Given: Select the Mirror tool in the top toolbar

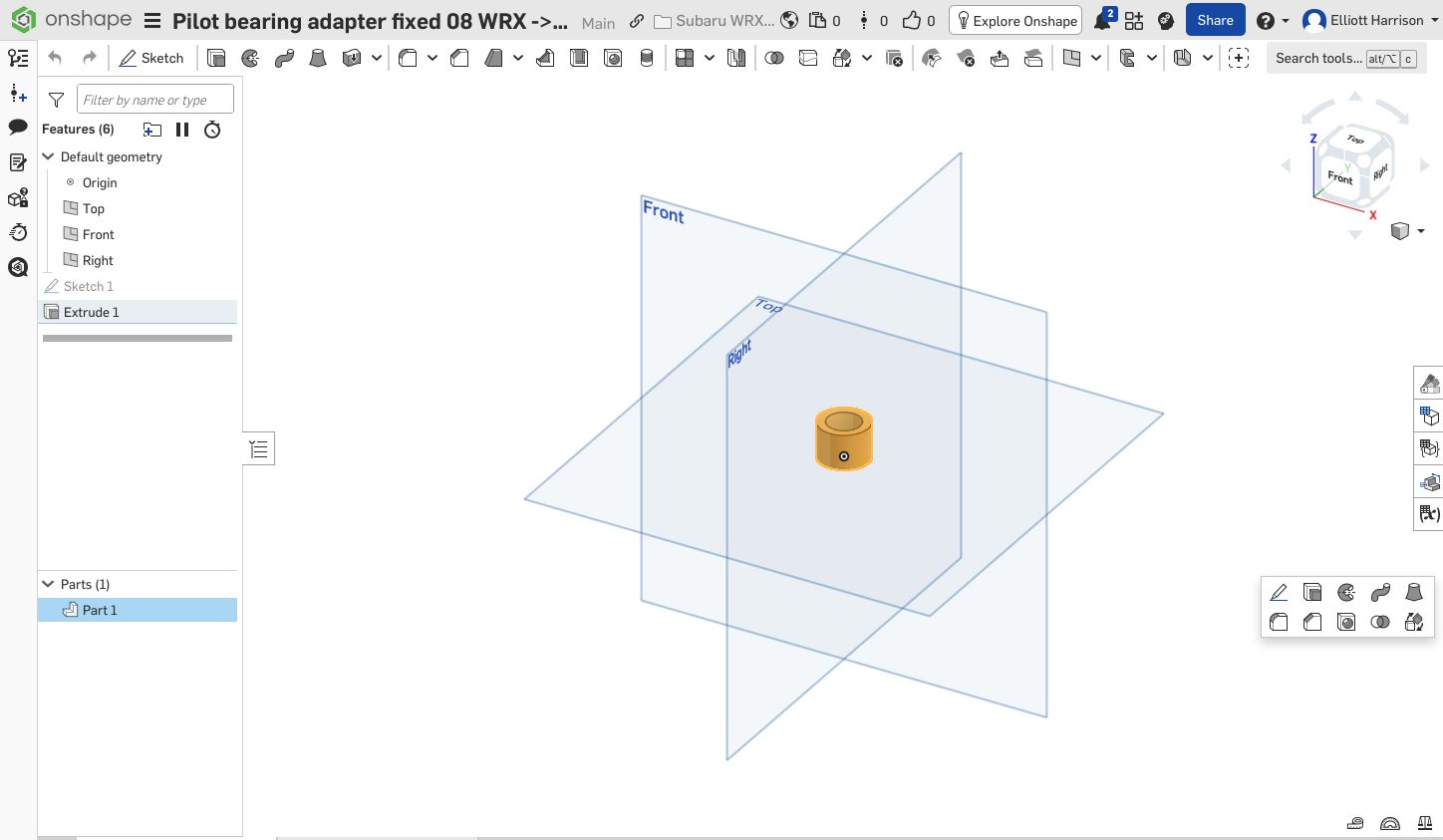Looking at the screenshot, I should pos(736,59).
